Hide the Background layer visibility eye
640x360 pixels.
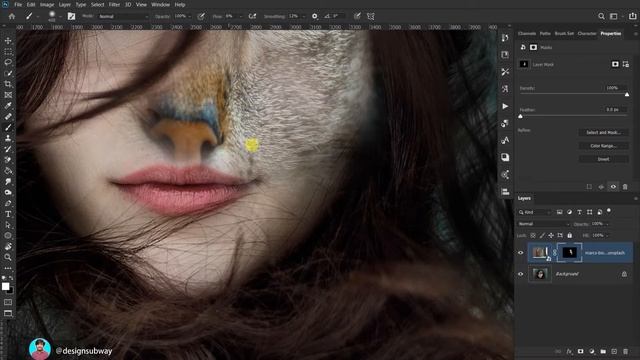(520, 274)
